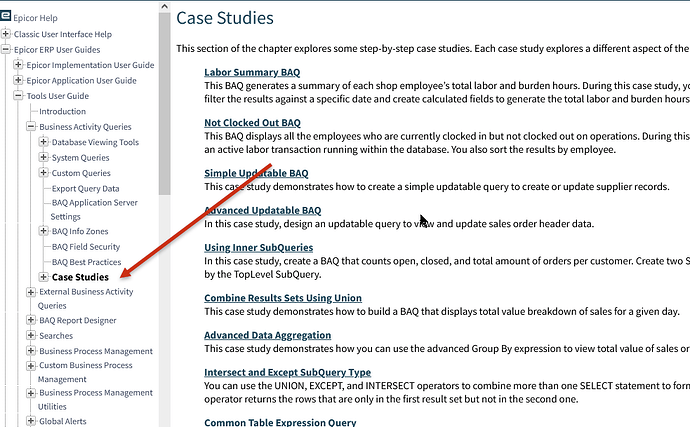The image size is (690, 427).
Task: Open Business Process Management topic
Action: click(x=96, y=351)
